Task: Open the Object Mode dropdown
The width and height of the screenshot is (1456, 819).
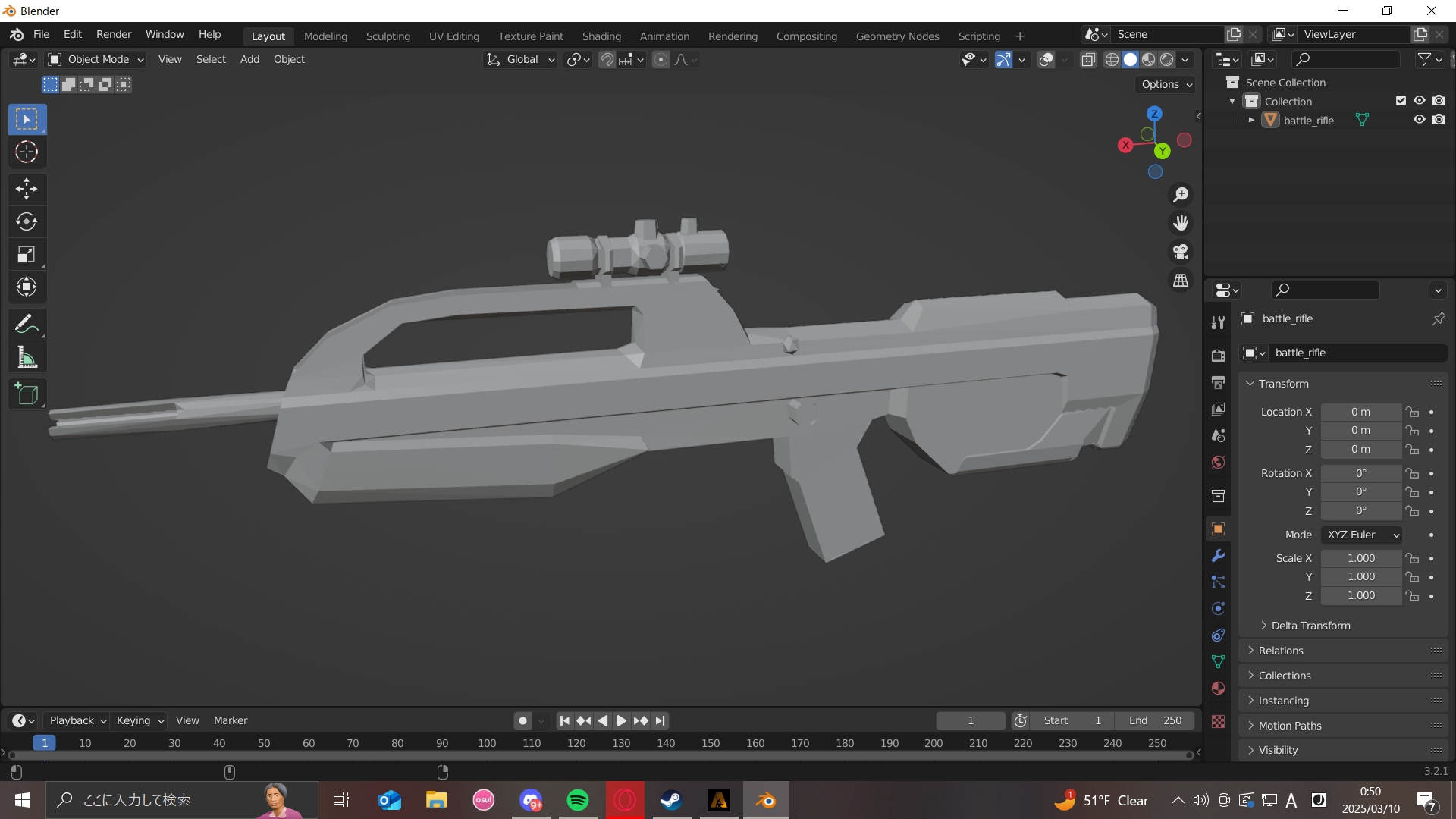Action: 96,59
